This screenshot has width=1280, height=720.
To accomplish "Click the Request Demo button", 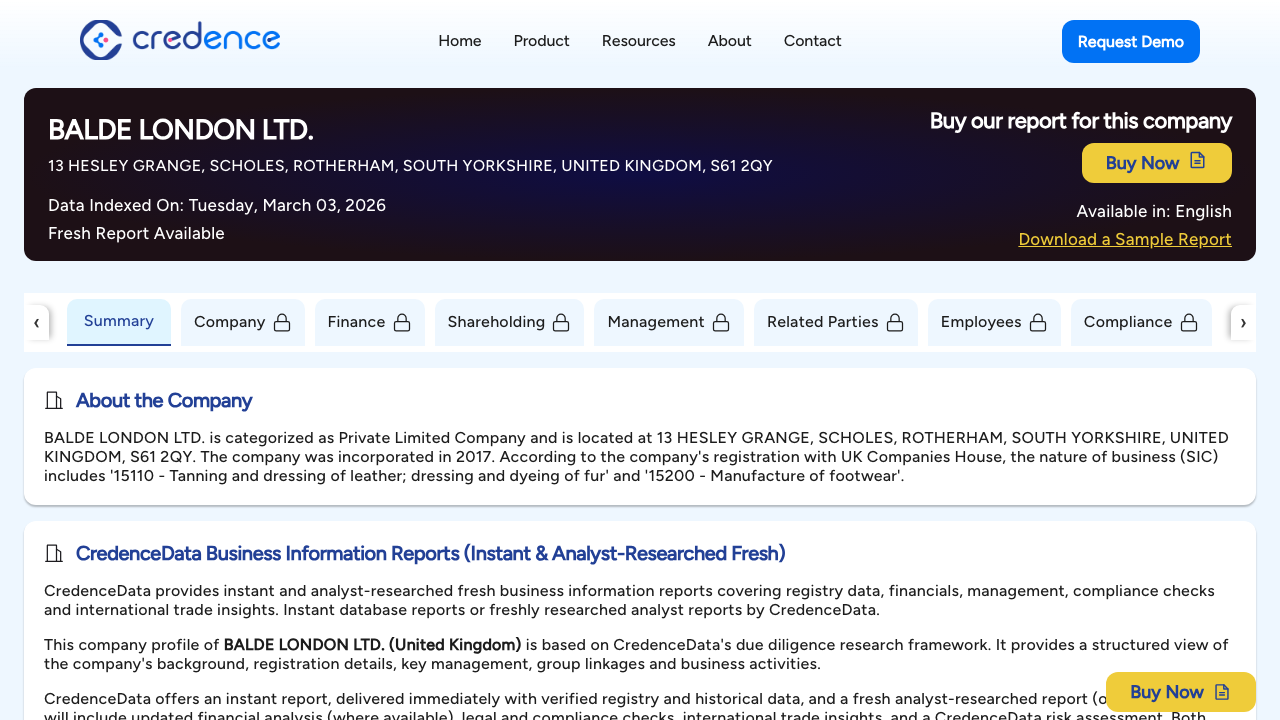I will point(1130,41).
